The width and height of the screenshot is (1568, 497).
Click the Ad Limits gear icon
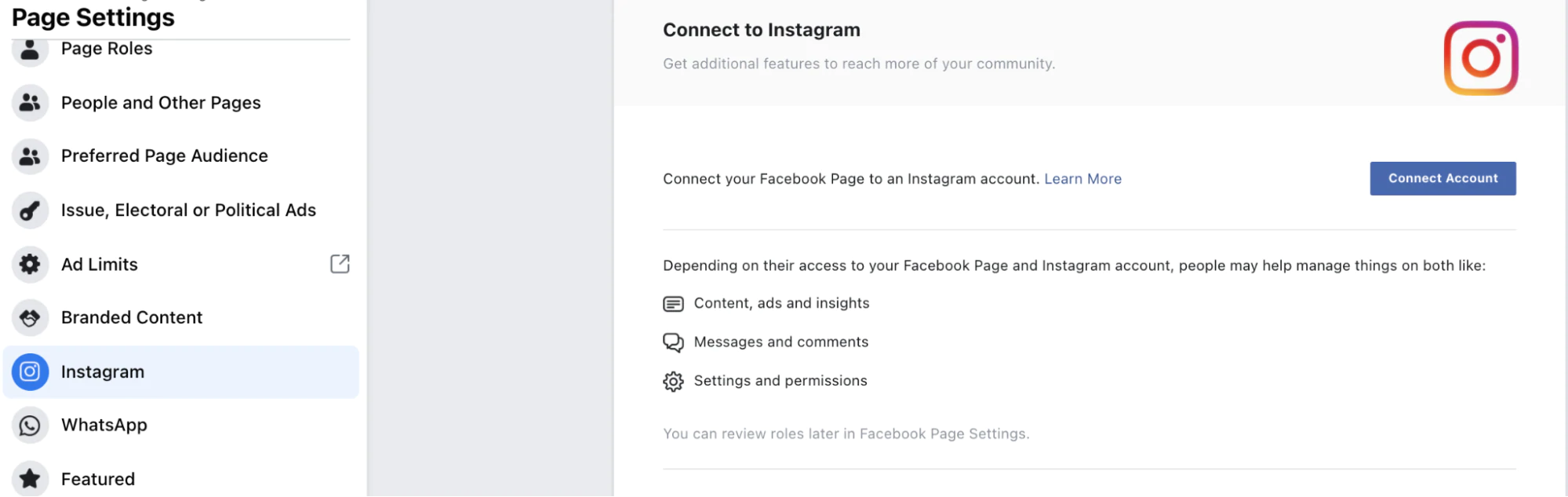(x=30, y=265)
